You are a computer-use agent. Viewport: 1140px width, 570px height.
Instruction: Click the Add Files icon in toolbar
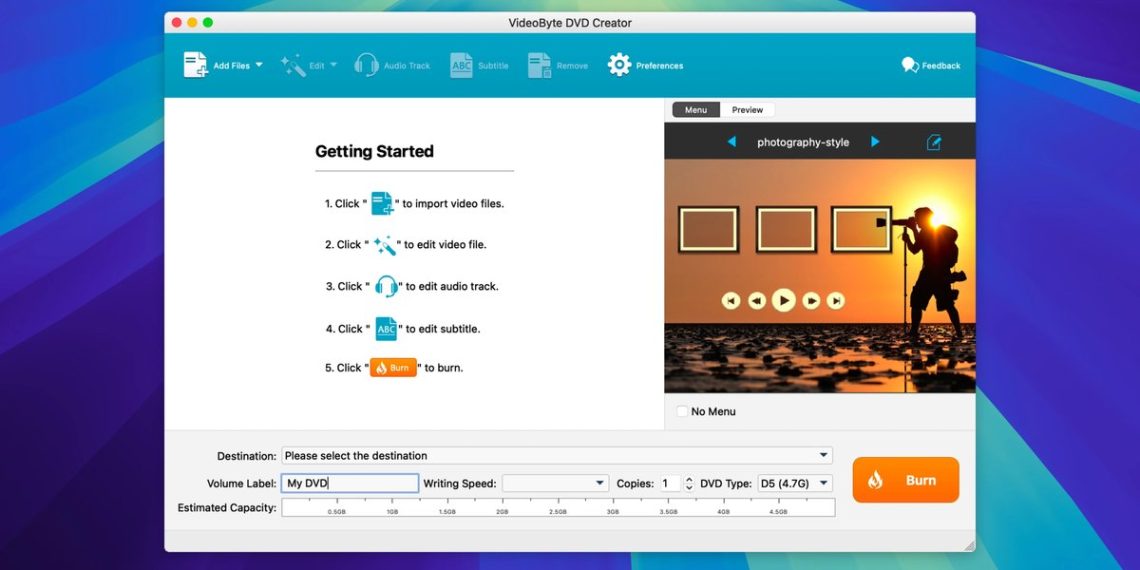pyautogui.click(x=195, y=65)
